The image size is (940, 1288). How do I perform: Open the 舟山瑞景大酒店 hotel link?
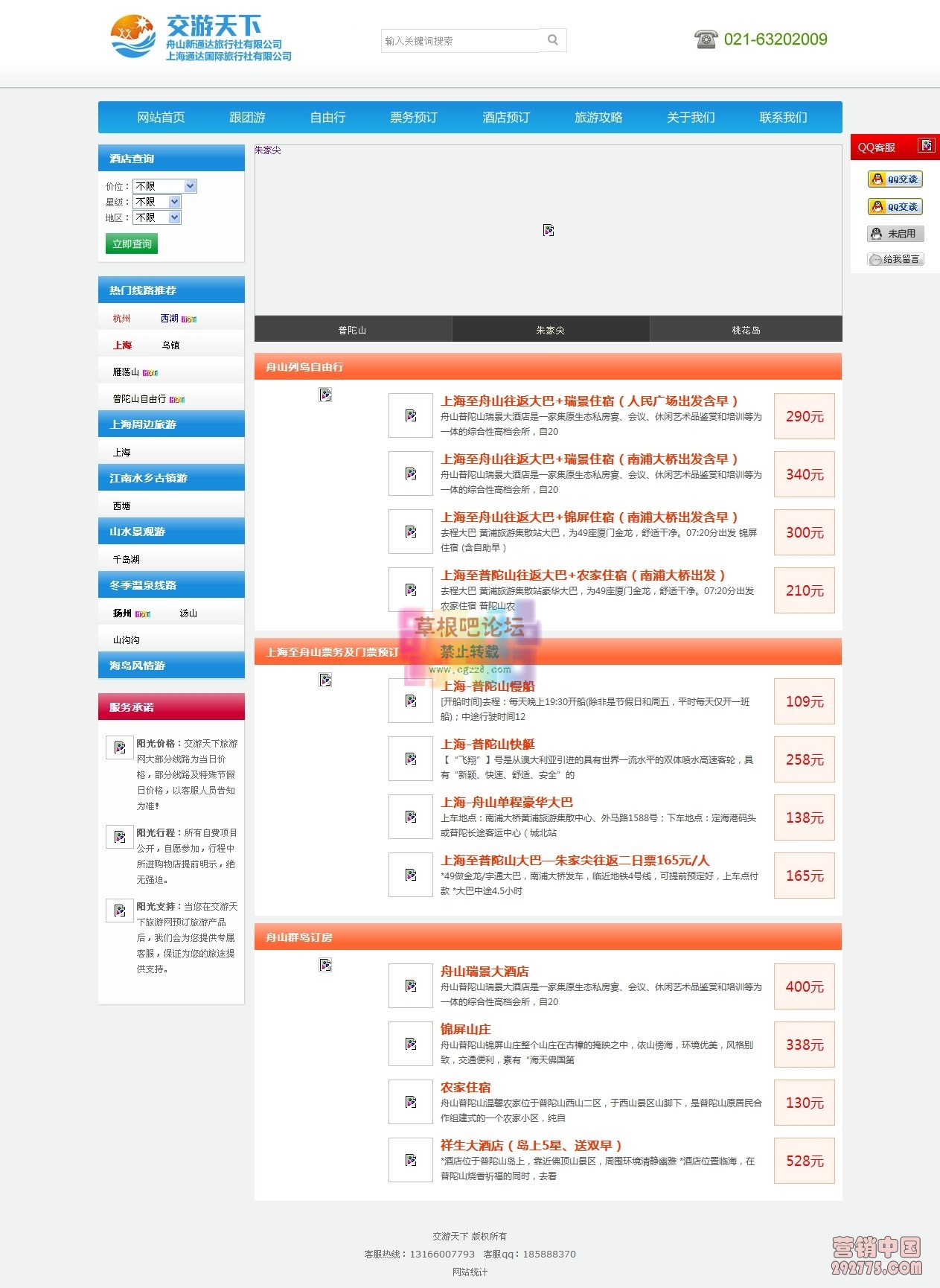[x=485, y=971]
